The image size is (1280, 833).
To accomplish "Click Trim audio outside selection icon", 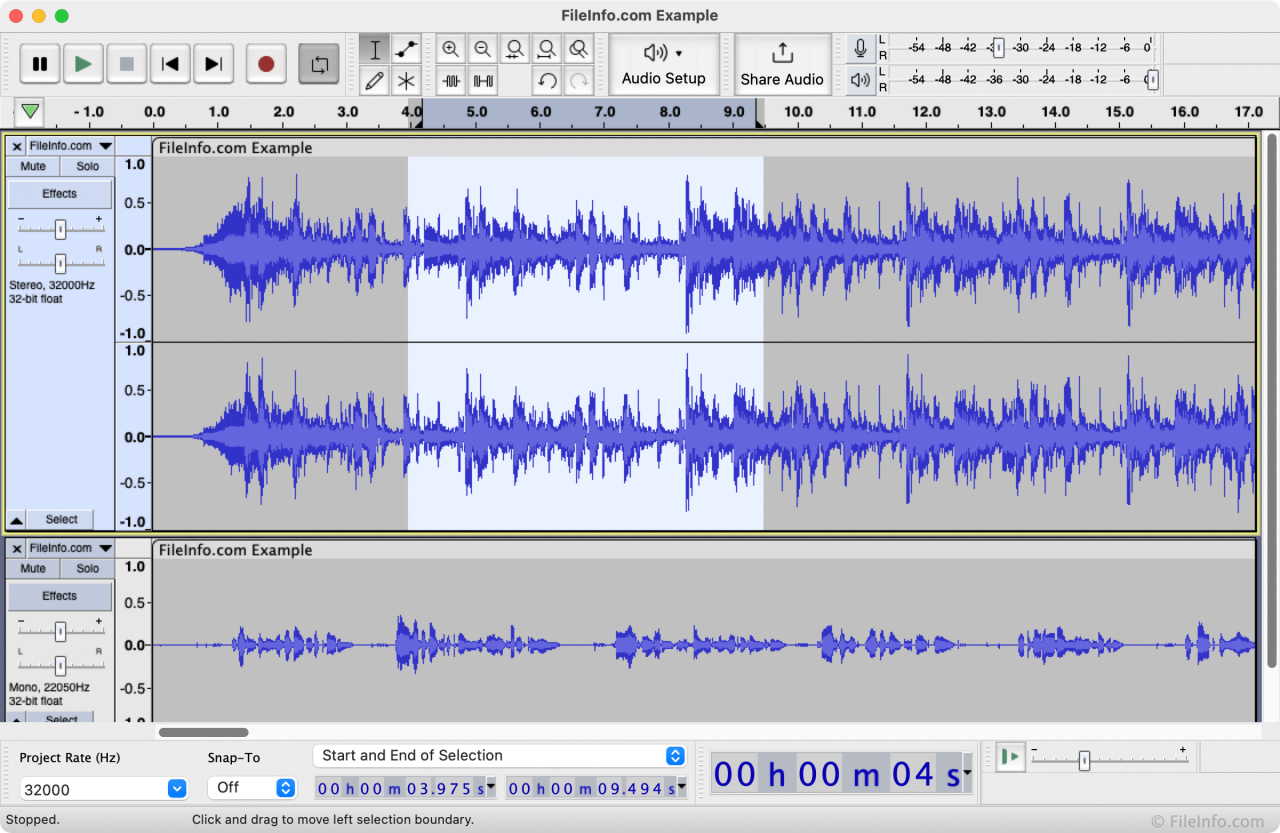I will click(452, 81).
